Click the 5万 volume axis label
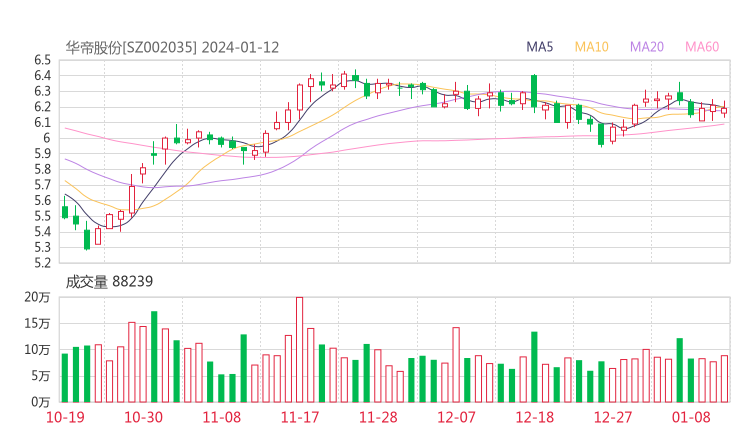The width and height of the screenshot is (740, 440). click(41, 376)
